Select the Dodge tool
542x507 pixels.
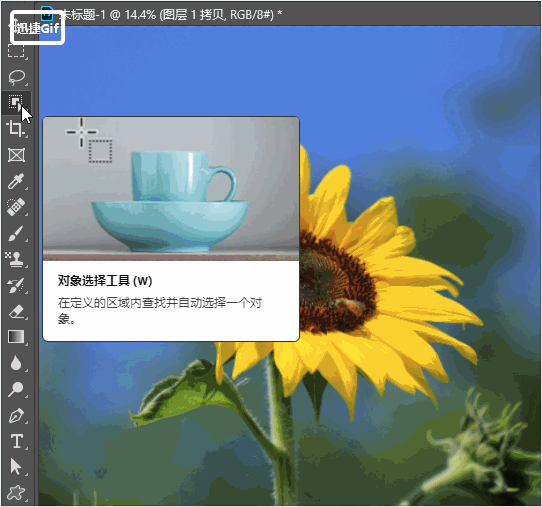(x=16, y=389)
